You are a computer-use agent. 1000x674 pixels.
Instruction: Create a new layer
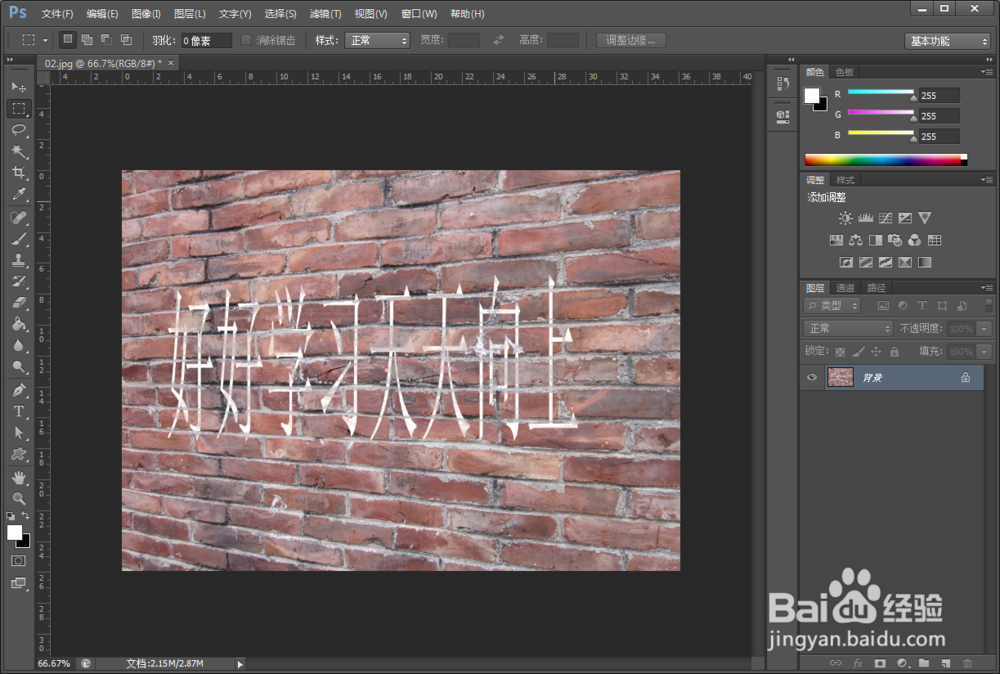tap(945, 663)
